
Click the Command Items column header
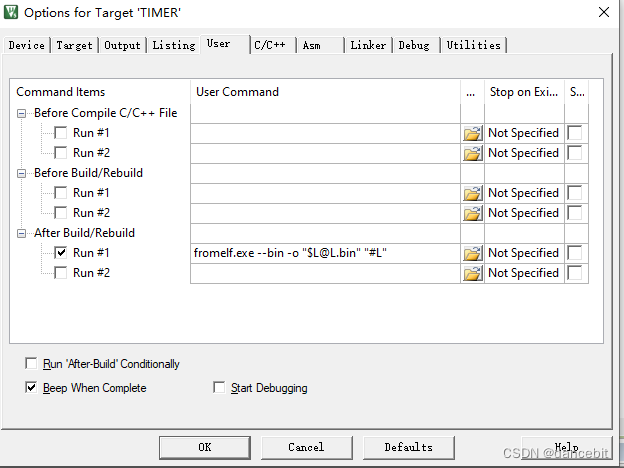pyautogui.click(x=100, y=92)
